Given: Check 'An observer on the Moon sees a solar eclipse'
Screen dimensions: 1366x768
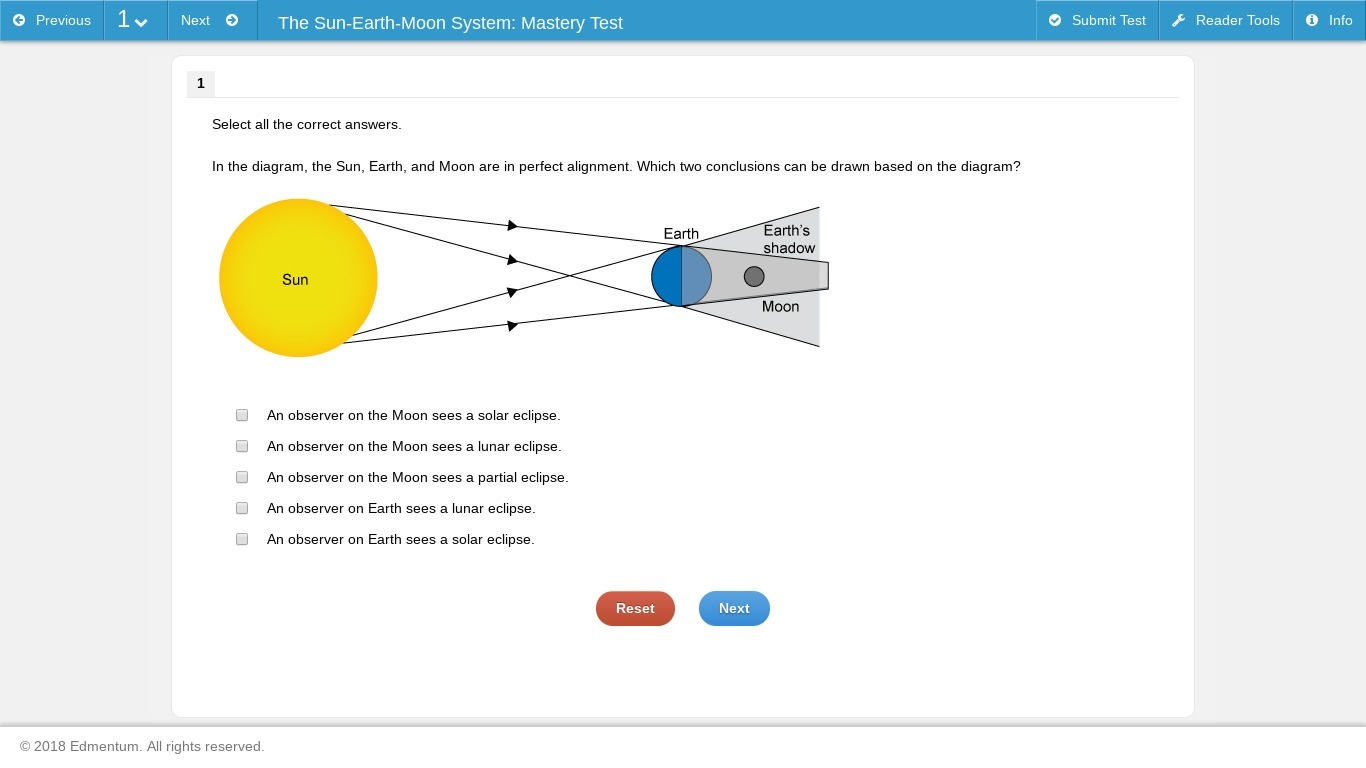Looking at the screenshot, I should 242,415.
